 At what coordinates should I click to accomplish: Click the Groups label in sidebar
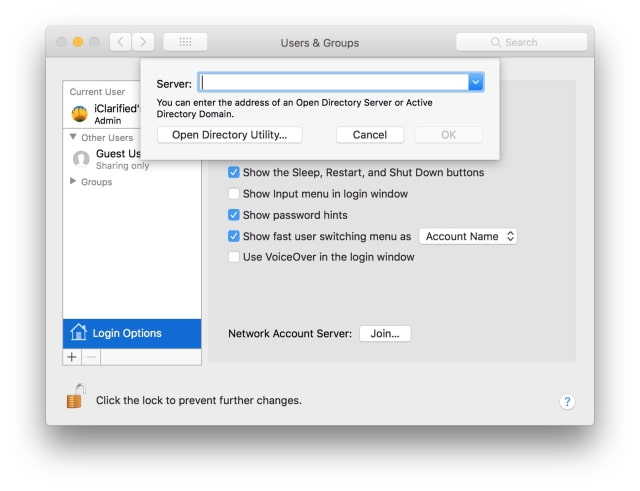point(97,182)
